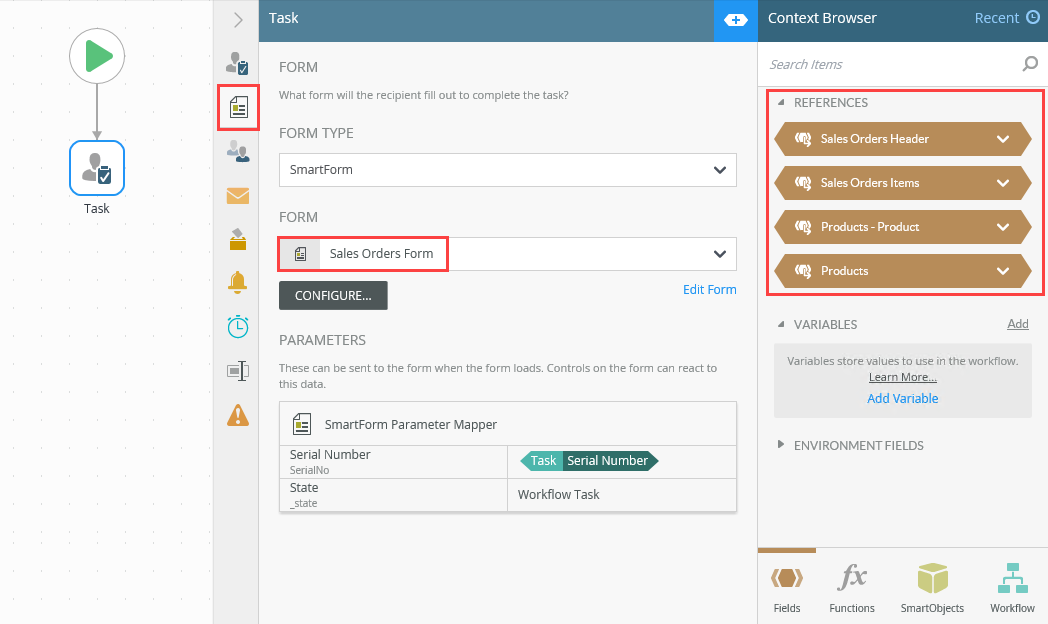Open the Form Type SmartForm dropdown

[507, 170]
